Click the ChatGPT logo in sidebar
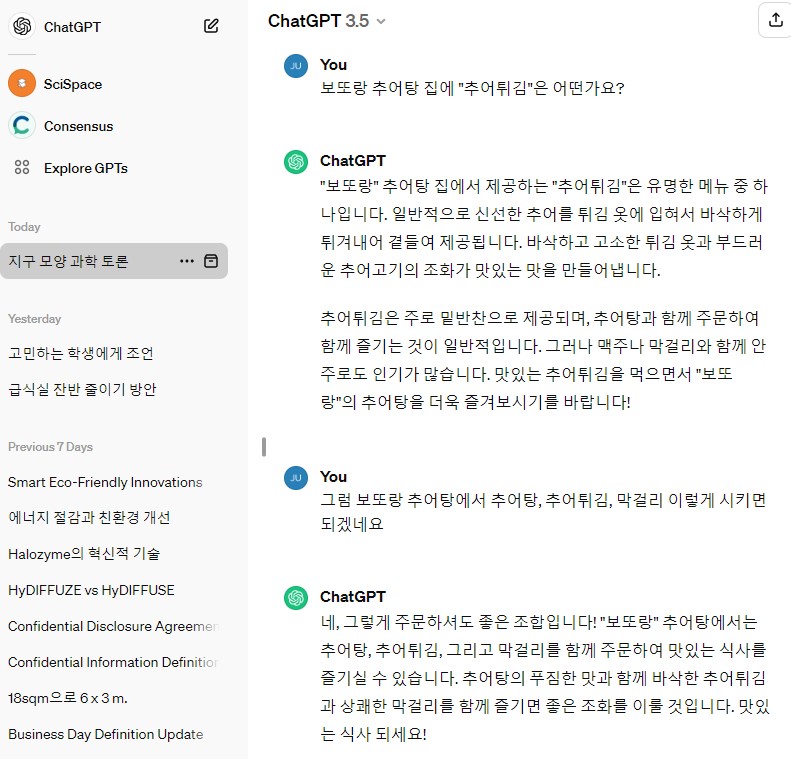Screen dimensions: 791x759 22,26
